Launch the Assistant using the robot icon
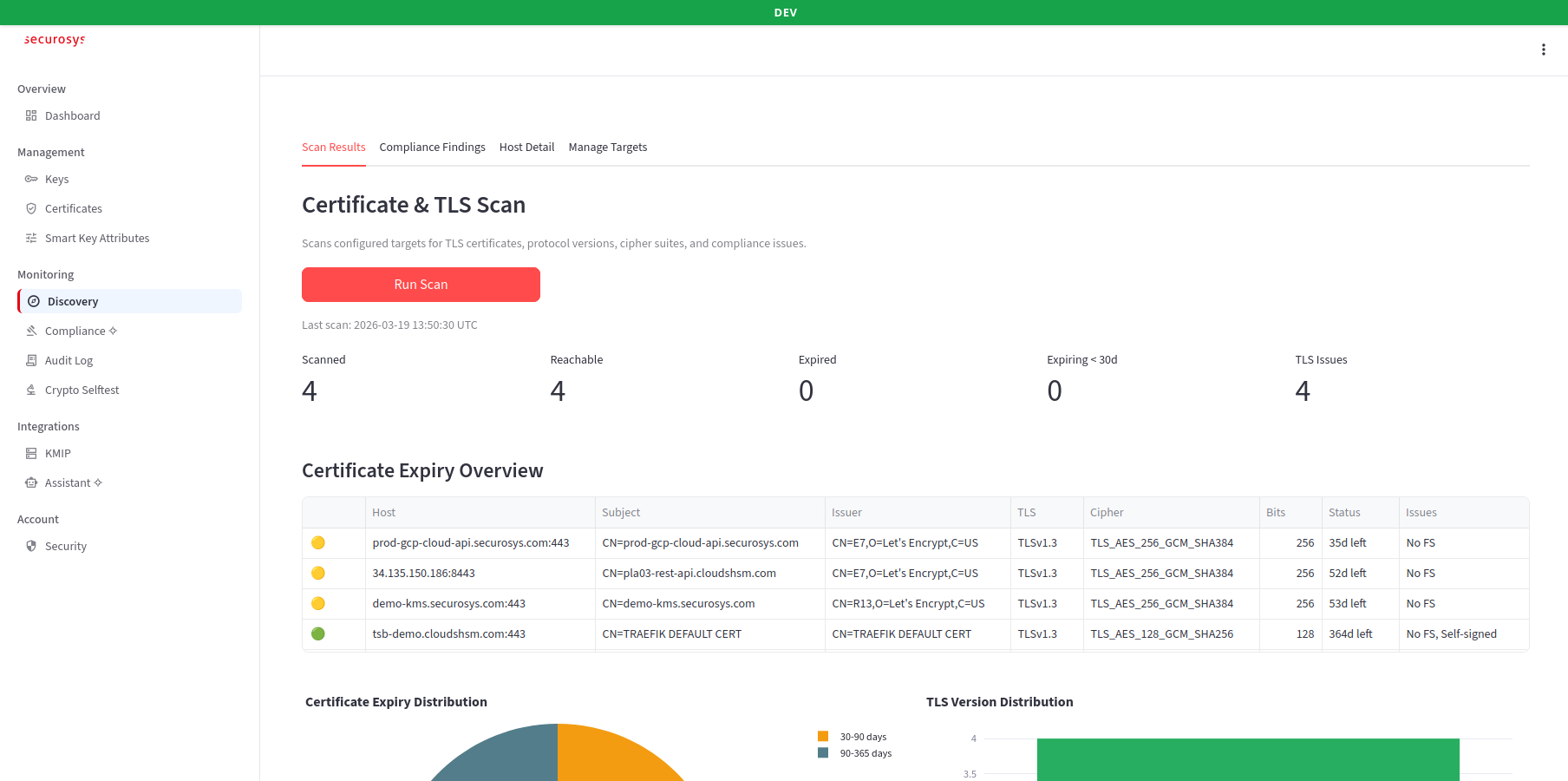Screen dimensions: 1568x781 click(x=31, y=482)
